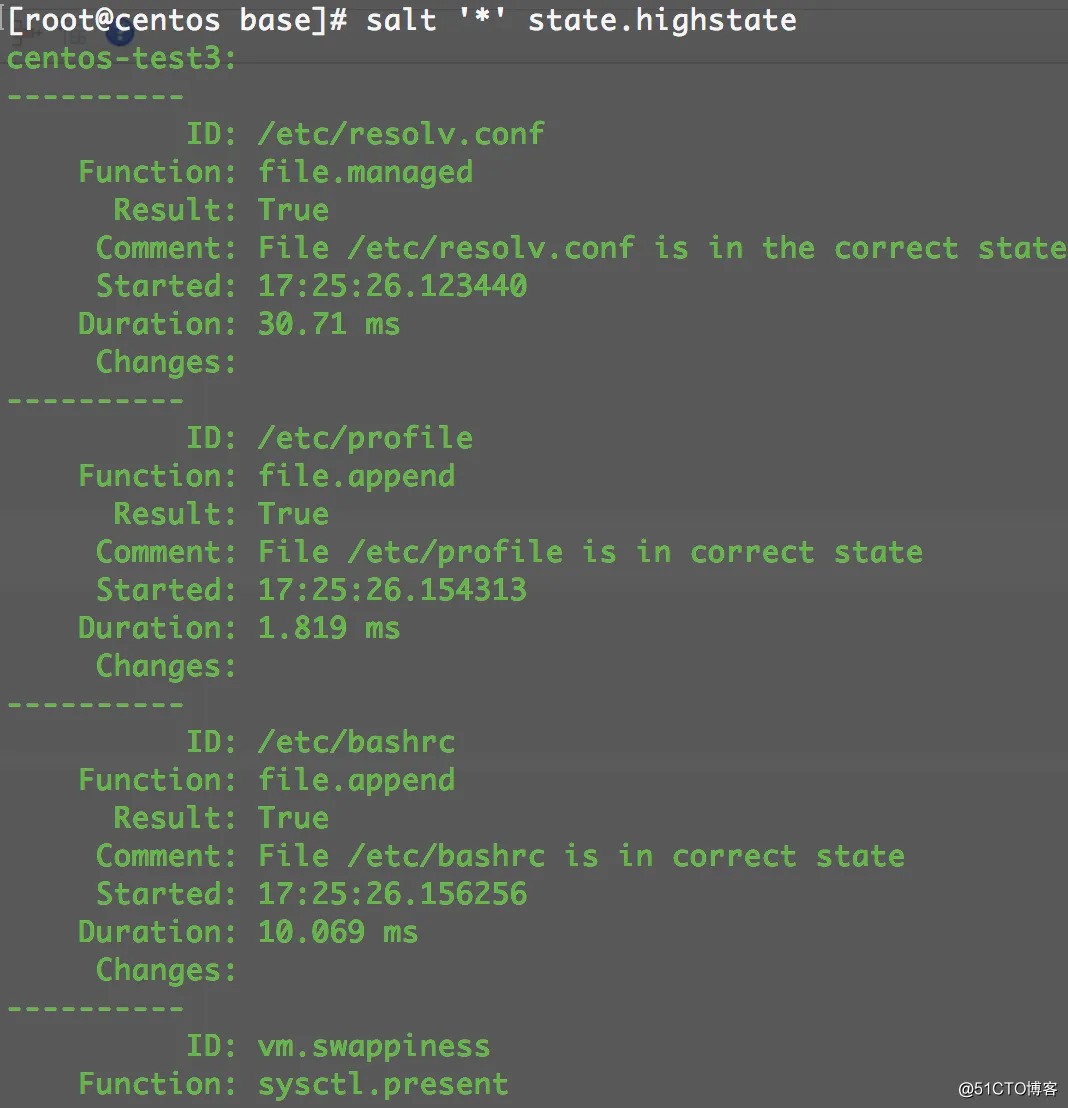Click the 51CTO博客 watermark
Viewport: 1068px width, 1108px height.
pos(1007,1089)
